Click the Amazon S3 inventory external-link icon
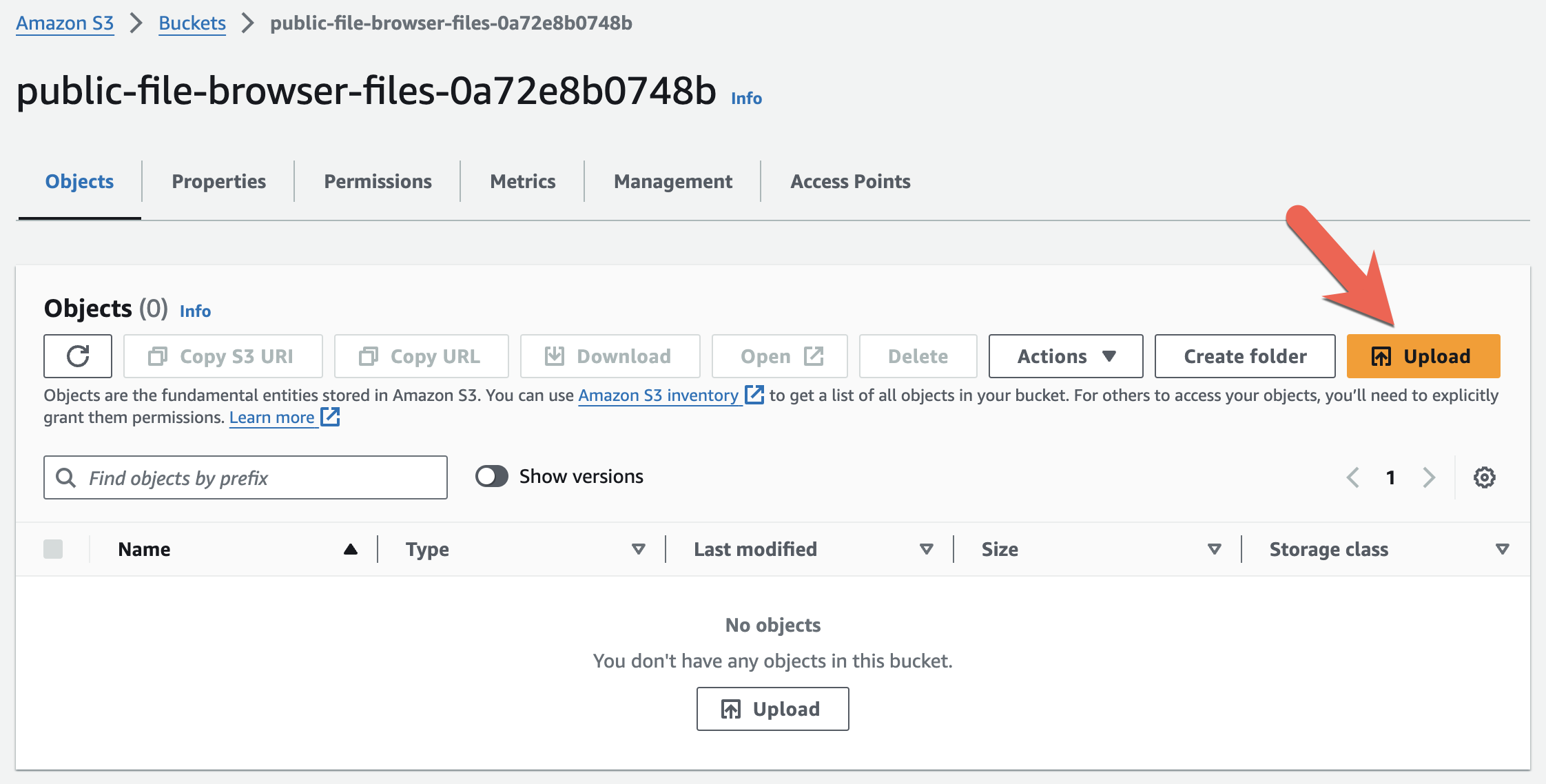 [754, 395]
